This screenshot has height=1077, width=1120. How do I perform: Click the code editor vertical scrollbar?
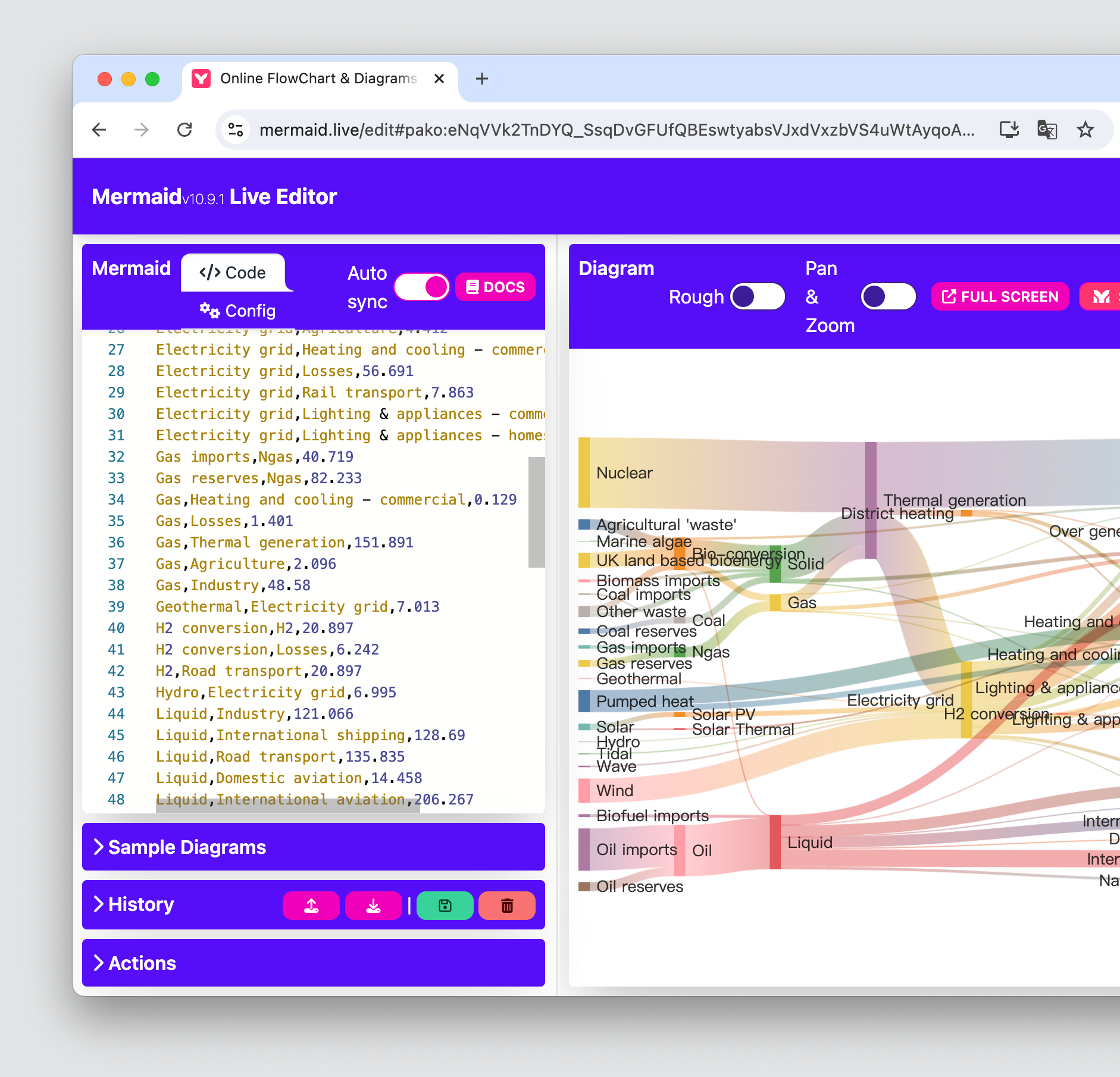tap(536, 512)
